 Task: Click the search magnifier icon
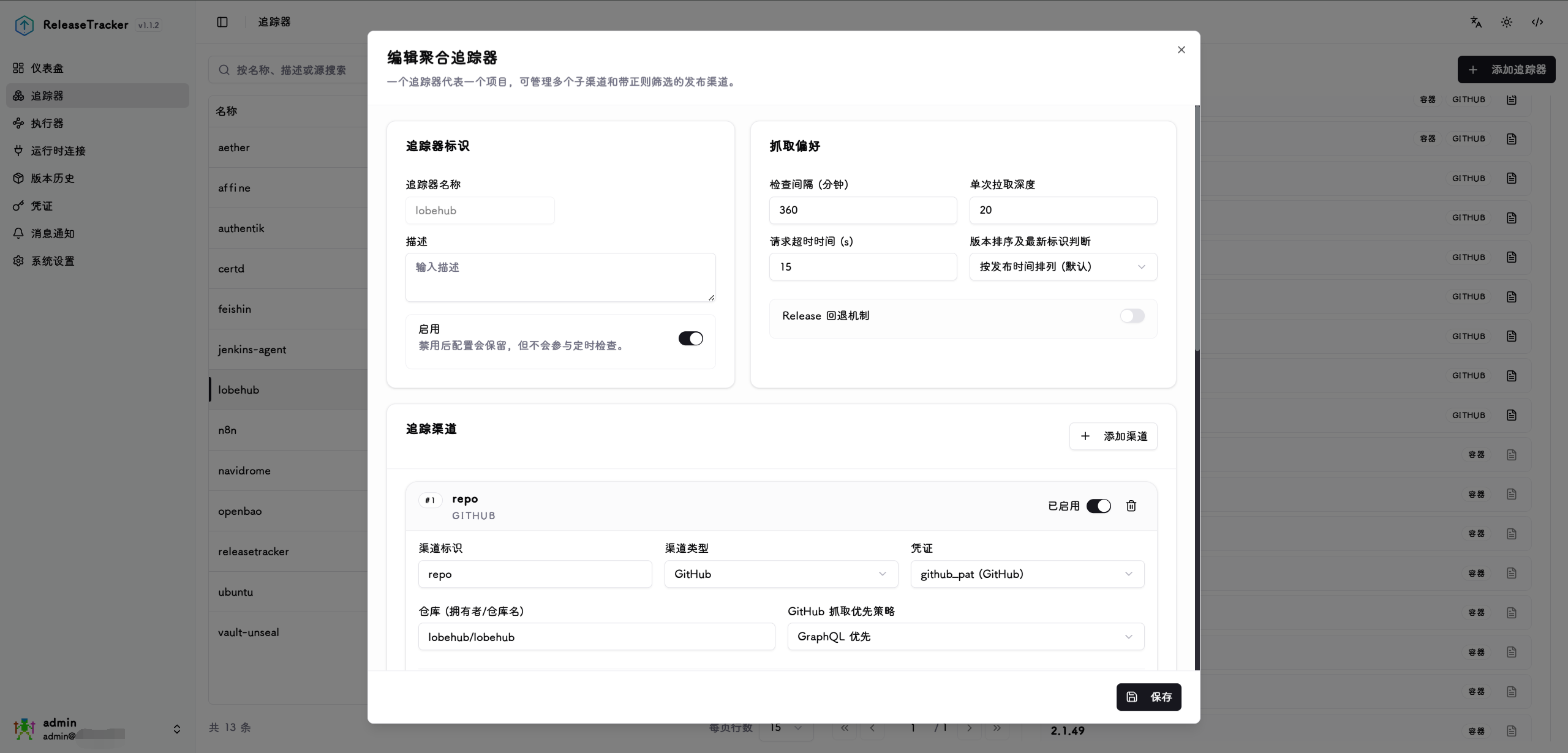pyautogui.click(x=225, y=70)
